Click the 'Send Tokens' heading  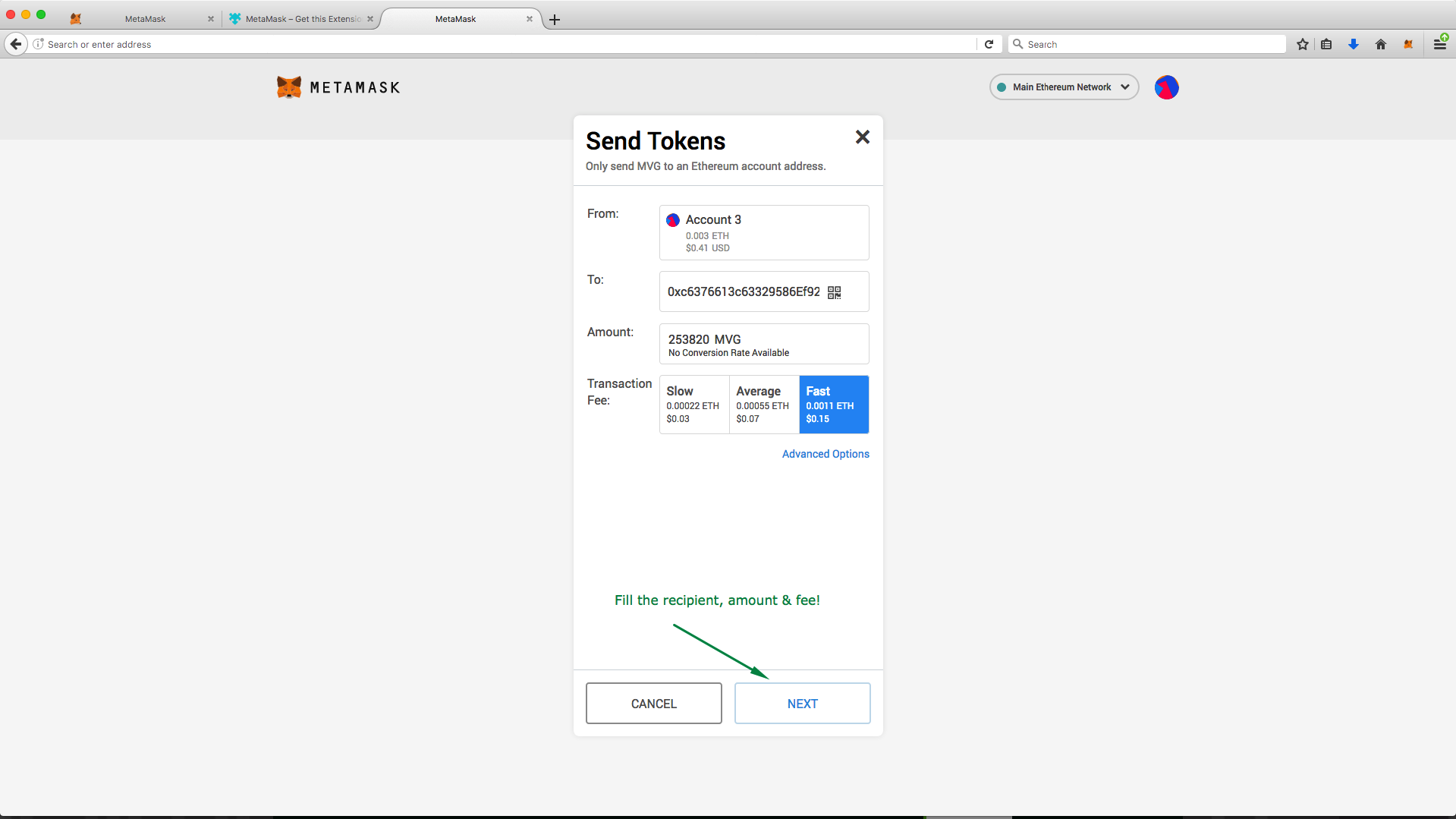click(656, 141)
